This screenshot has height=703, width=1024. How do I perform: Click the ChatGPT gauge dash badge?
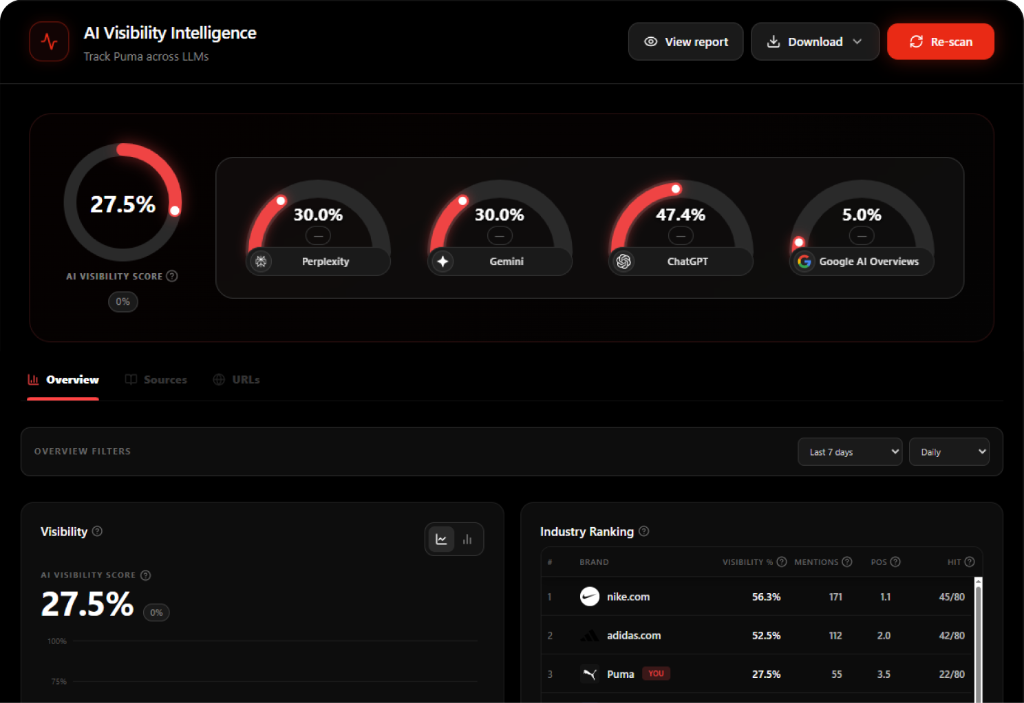(680, 236)
